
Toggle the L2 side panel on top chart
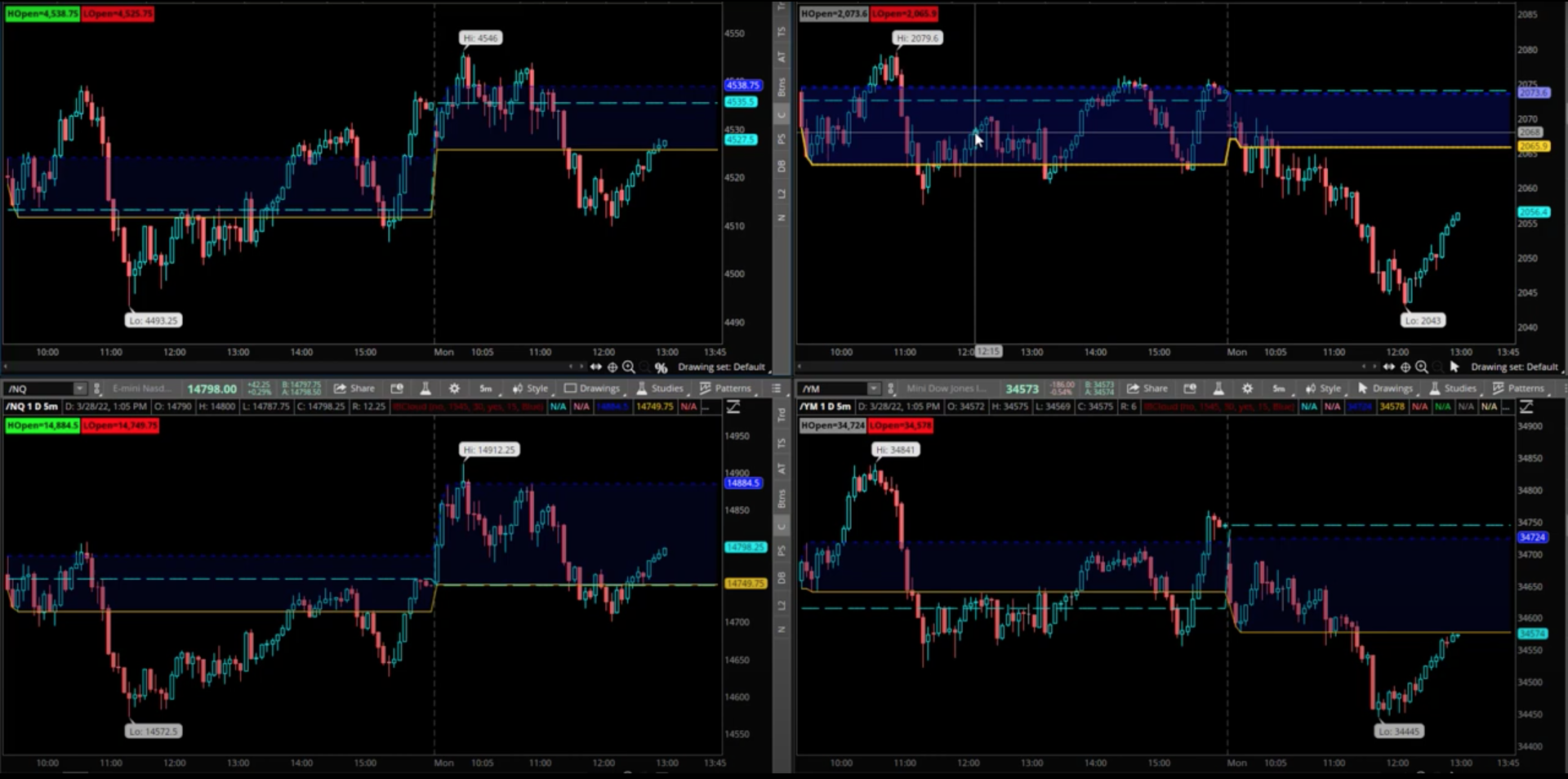coord(782,194)
